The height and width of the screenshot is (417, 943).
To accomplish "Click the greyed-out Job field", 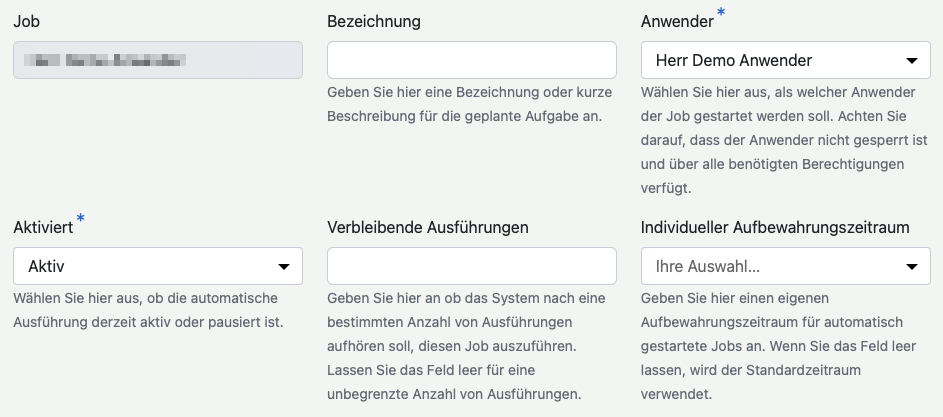I will tap(157, 60).
